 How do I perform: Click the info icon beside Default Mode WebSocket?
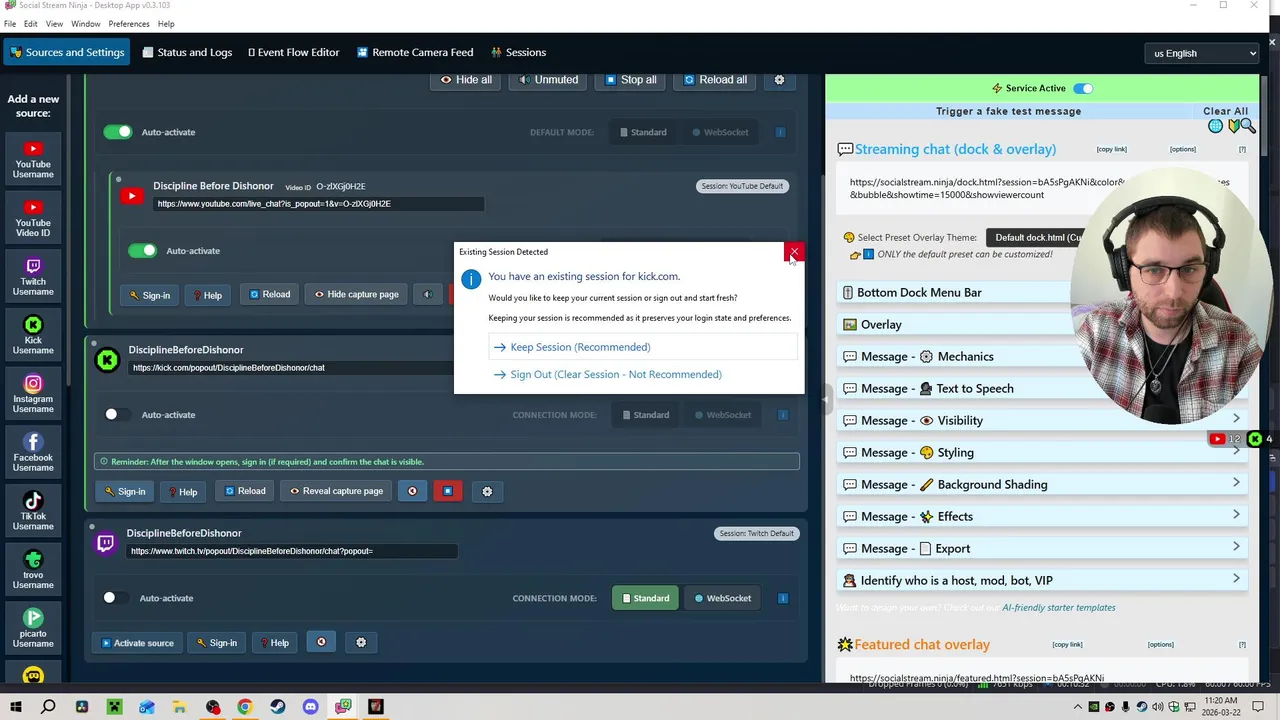tap(781, 132)
